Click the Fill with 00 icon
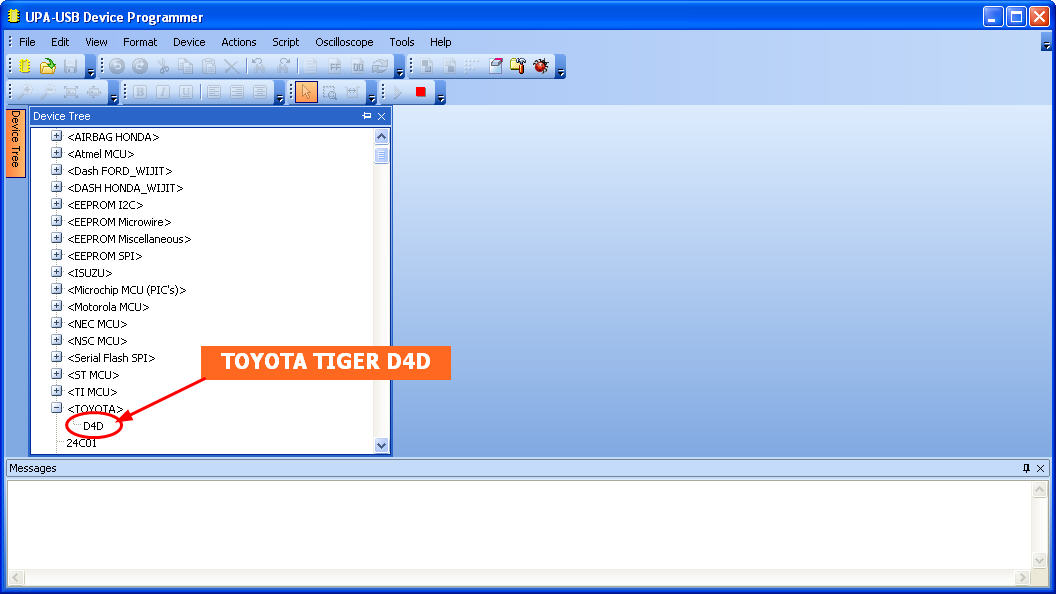 358,66
